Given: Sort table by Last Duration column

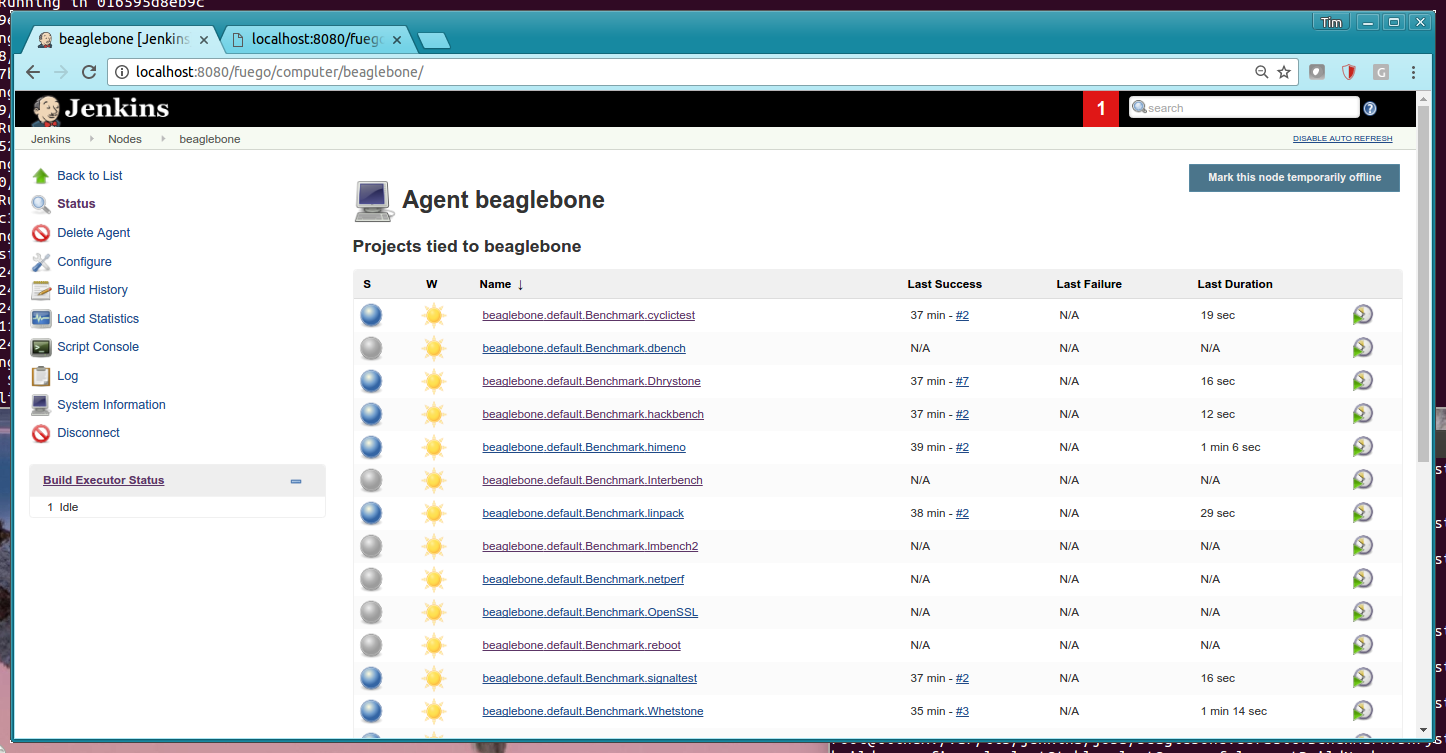Looking at the screenshot, I should tap(1235, 284).
